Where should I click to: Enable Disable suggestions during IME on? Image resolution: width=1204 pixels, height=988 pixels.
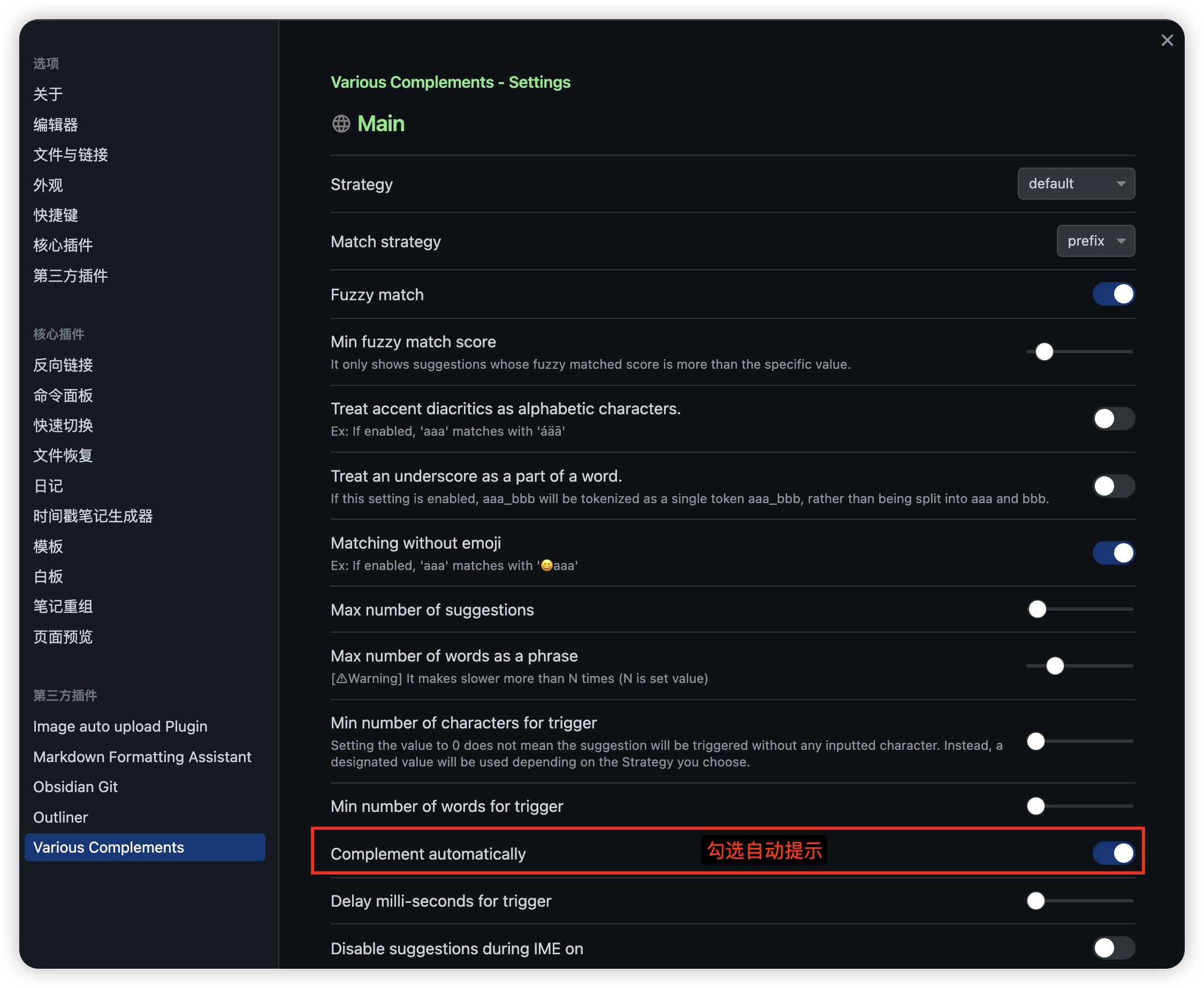(1113, 948)
